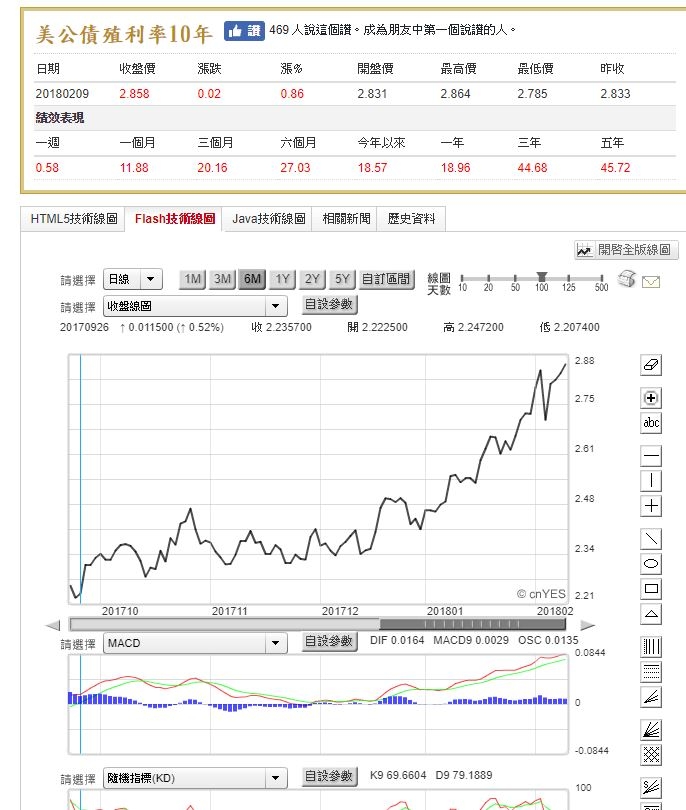Select the three-line fan tool
Screen dimensions: 686x810
(651, 696)
